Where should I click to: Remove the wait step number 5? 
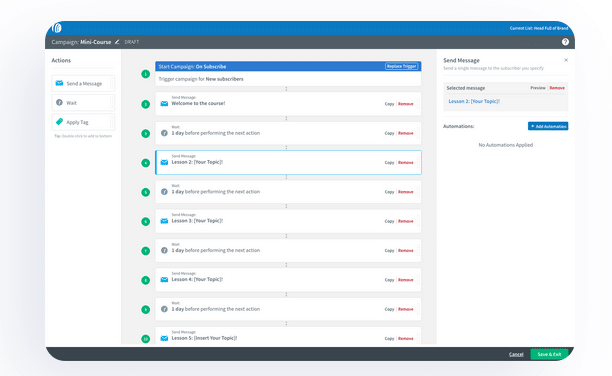(406, 192)
